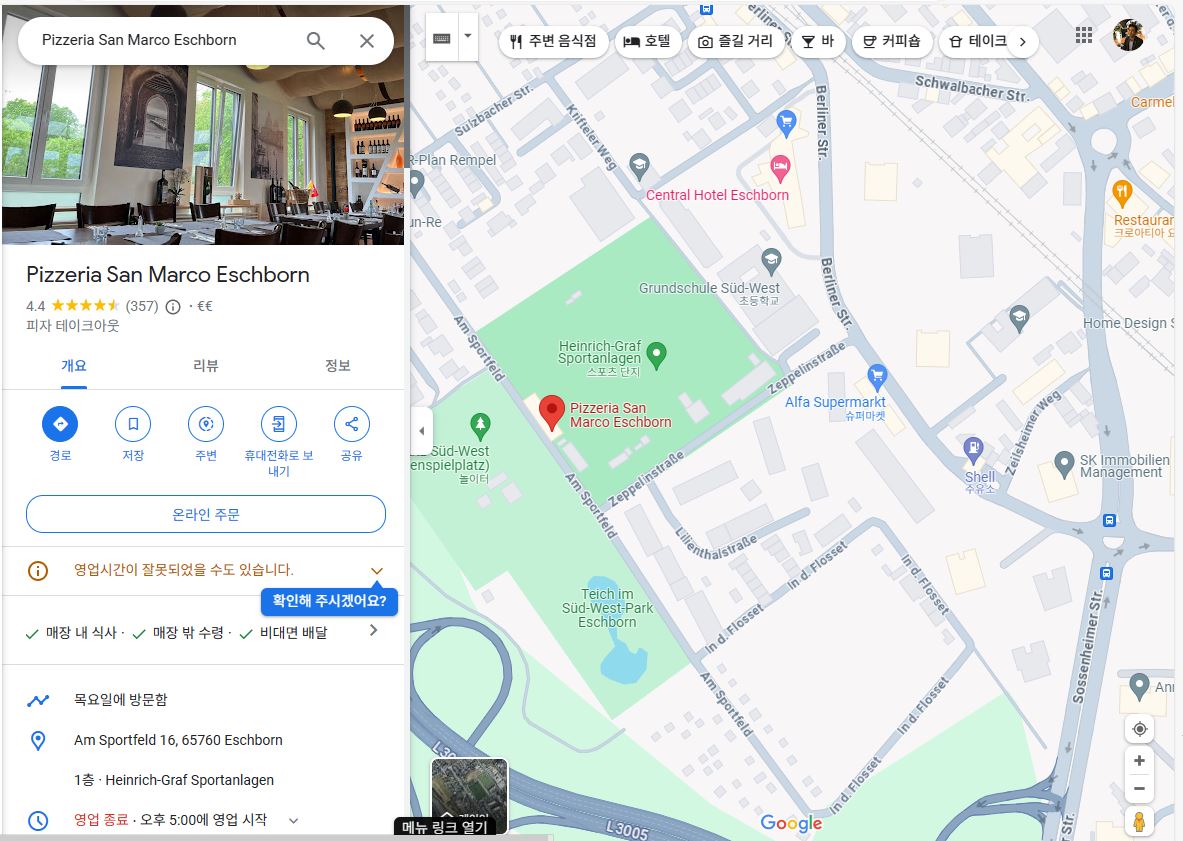
Task: Select the 즐길 거리 chip
Action: pyautogui.click(x=736, y=41)
